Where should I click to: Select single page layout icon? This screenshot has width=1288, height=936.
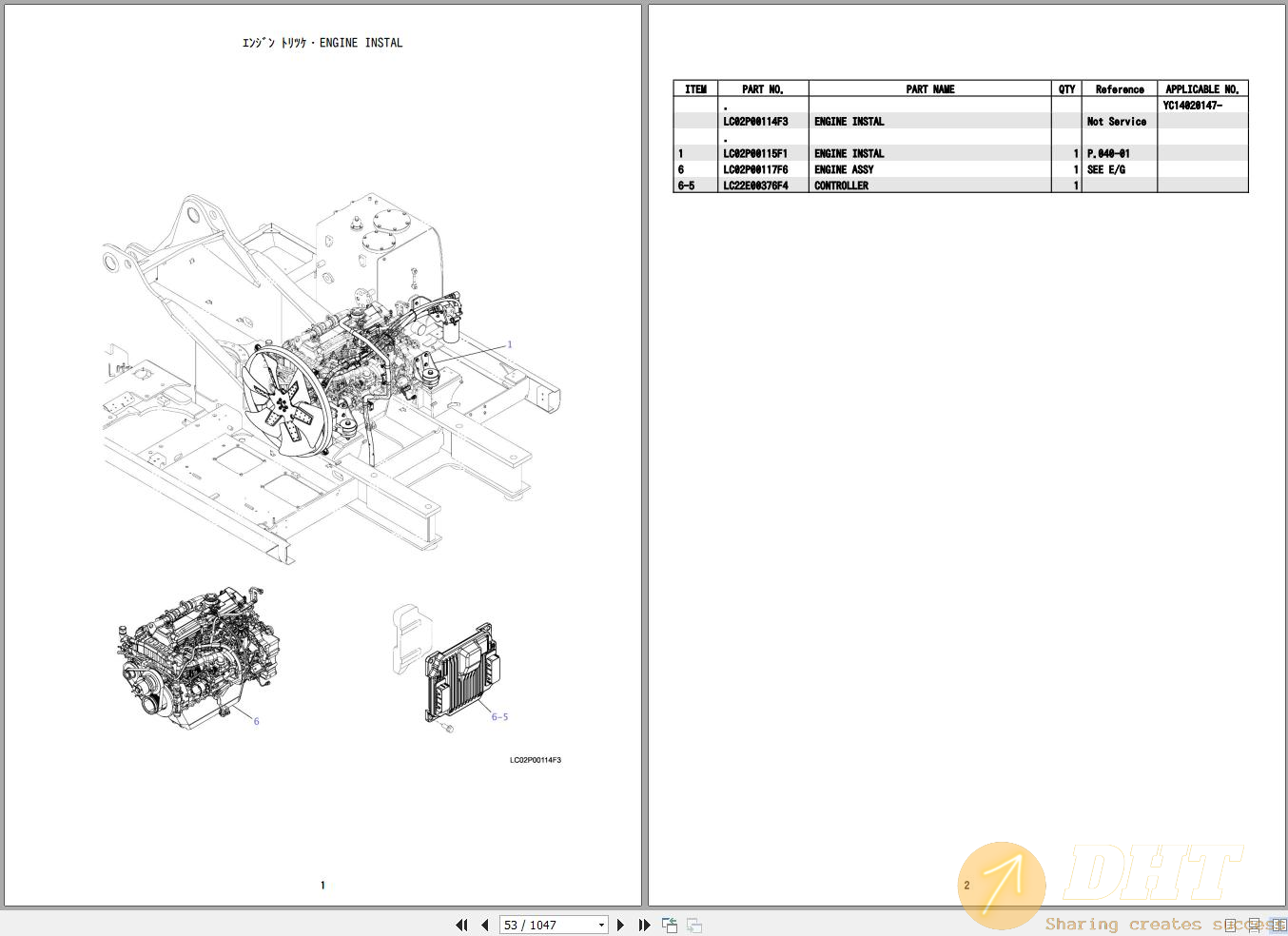(x=1231, y=925)
